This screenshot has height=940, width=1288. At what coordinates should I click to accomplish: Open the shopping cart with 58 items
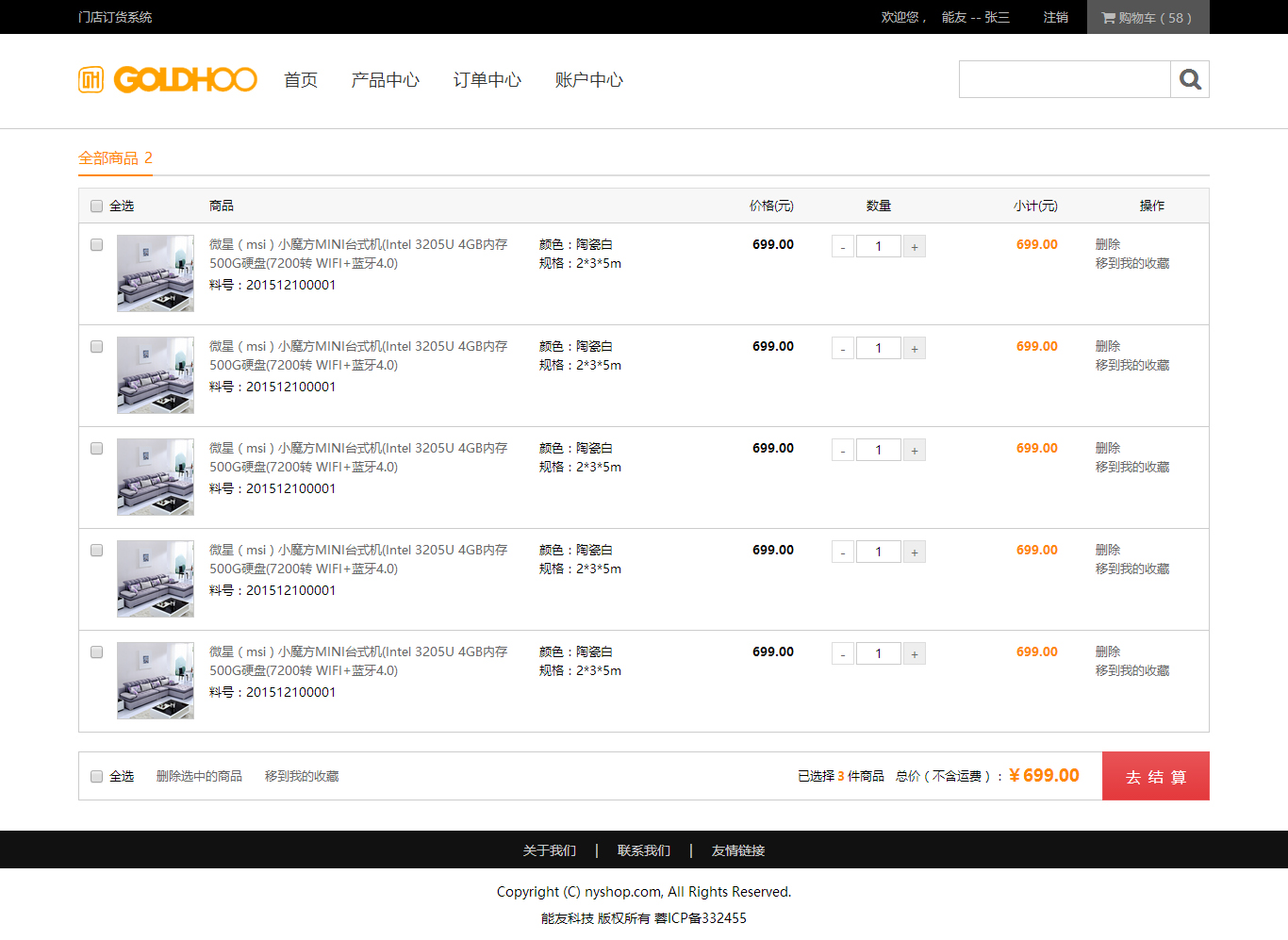(1148, 17)
